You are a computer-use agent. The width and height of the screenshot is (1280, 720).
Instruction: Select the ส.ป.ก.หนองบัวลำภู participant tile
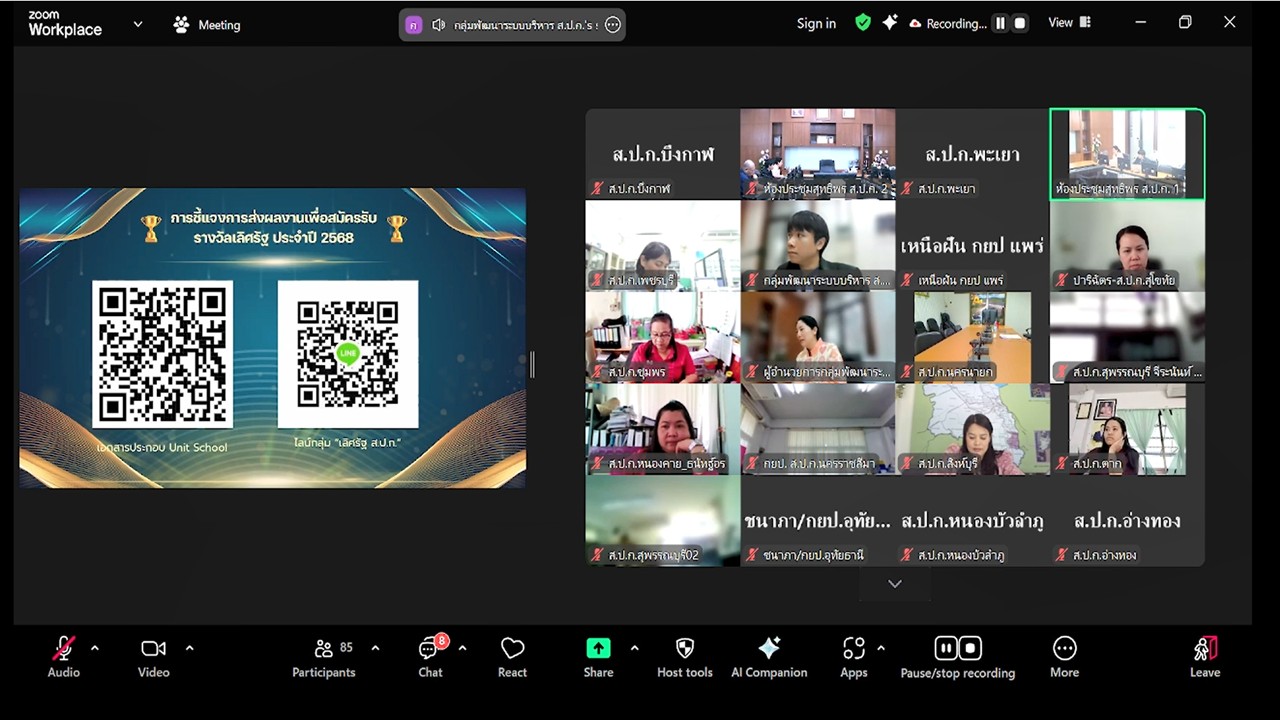point(972,521)
